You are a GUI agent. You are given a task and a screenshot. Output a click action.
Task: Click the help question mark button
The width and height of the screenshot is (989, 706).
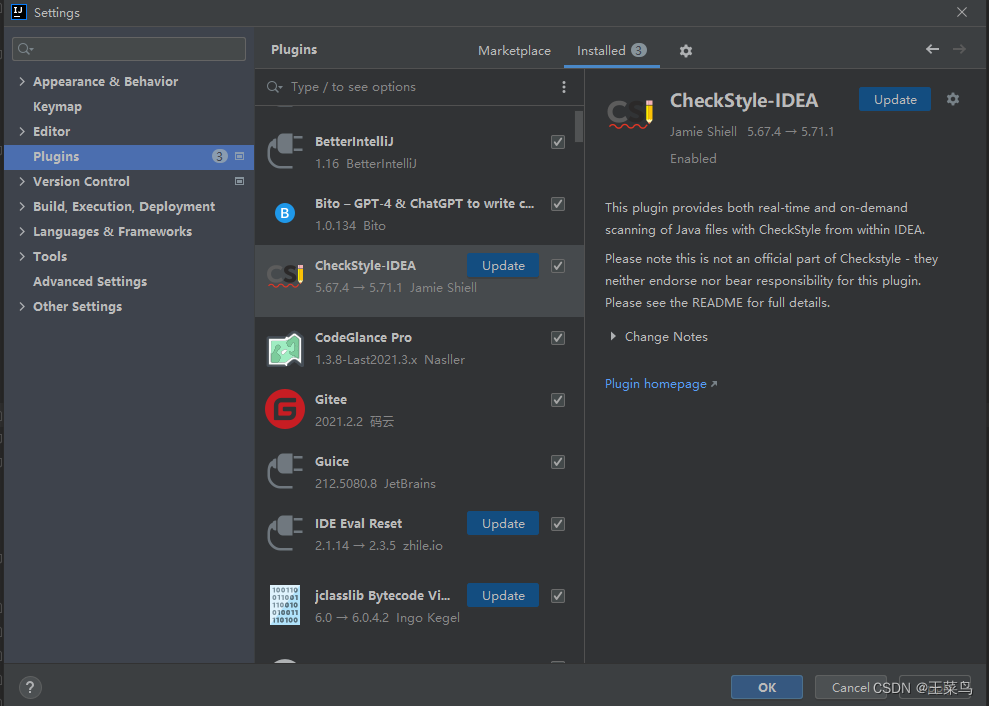[30, 687]
